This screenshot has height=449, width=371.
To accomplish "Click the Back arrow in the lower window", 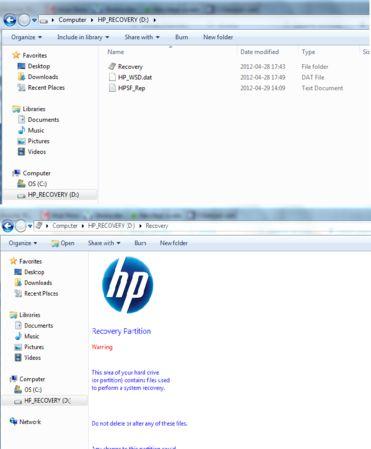I will click(x=8, y=226).
